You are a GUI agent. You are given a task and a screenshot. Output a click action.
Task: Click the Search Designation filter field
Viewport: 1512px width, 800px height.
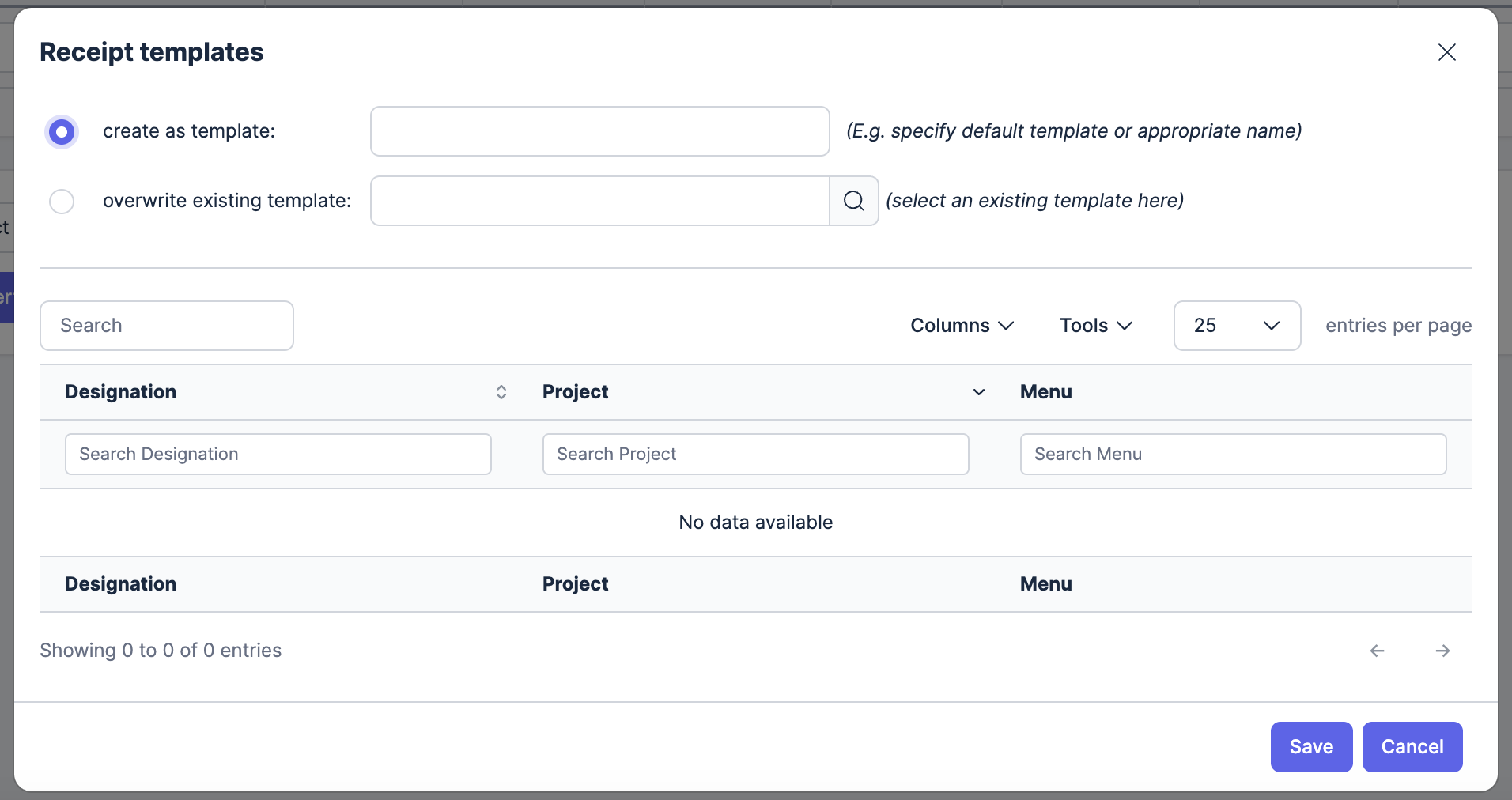tap(278, 455)
